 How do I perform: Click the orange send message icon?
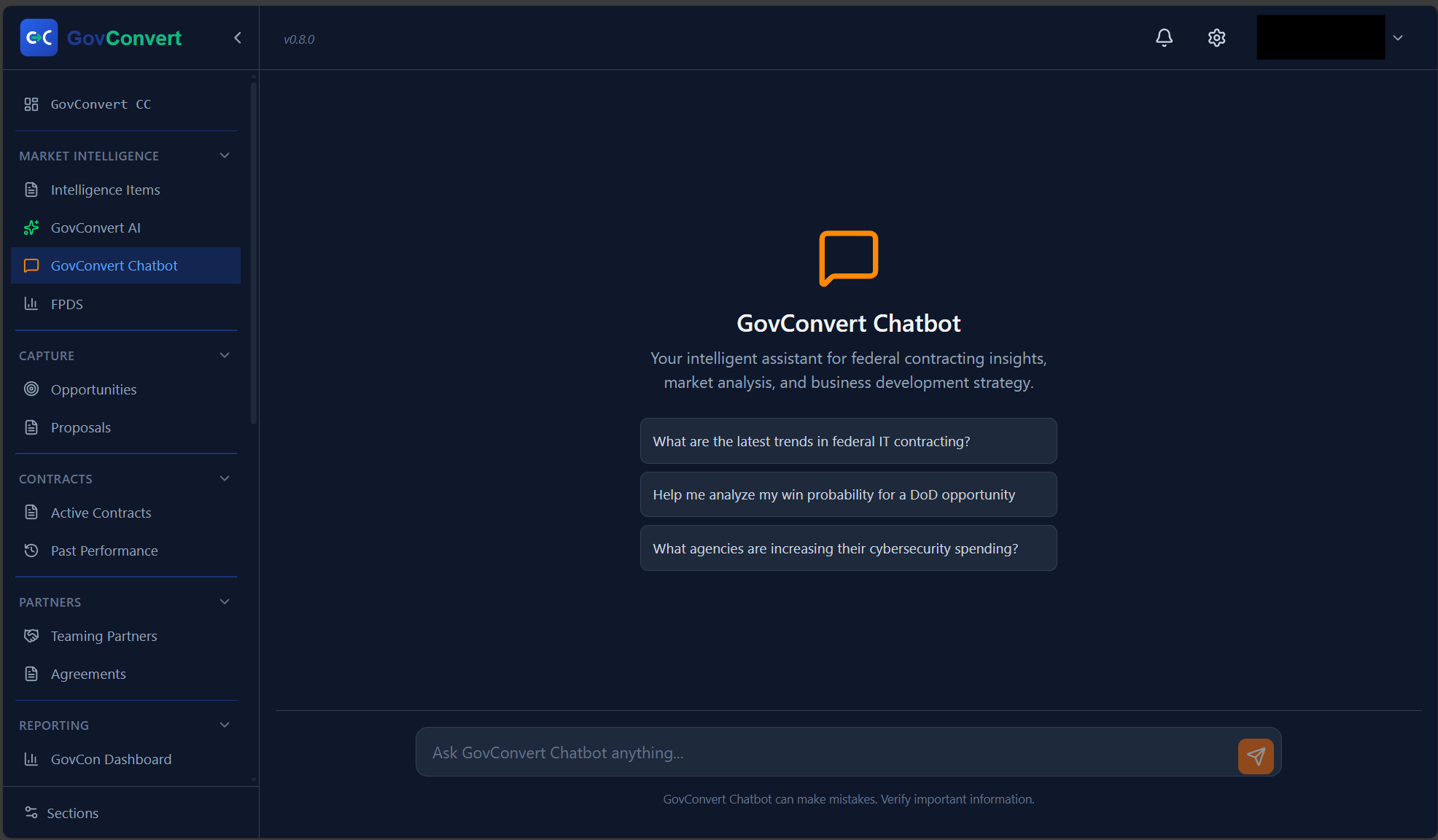1256,756
